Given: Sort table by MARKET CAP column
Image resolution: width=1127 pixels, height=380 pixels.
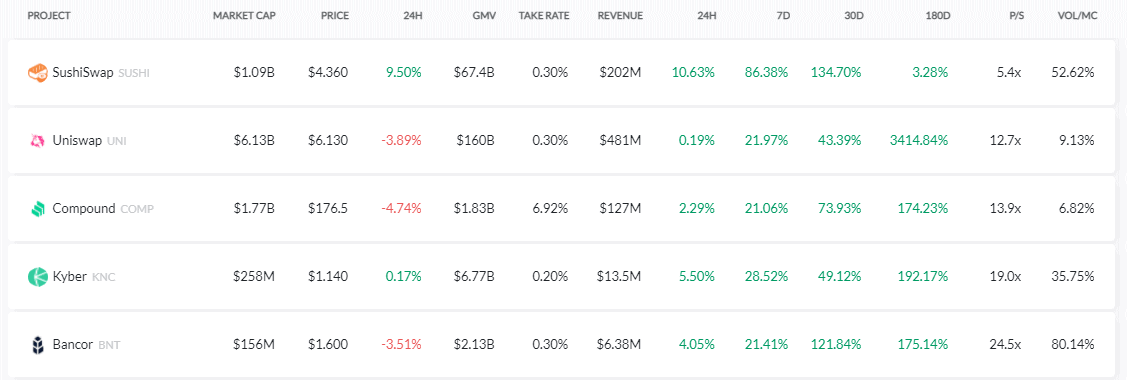Looking at the screenshot, I should 244,15.
